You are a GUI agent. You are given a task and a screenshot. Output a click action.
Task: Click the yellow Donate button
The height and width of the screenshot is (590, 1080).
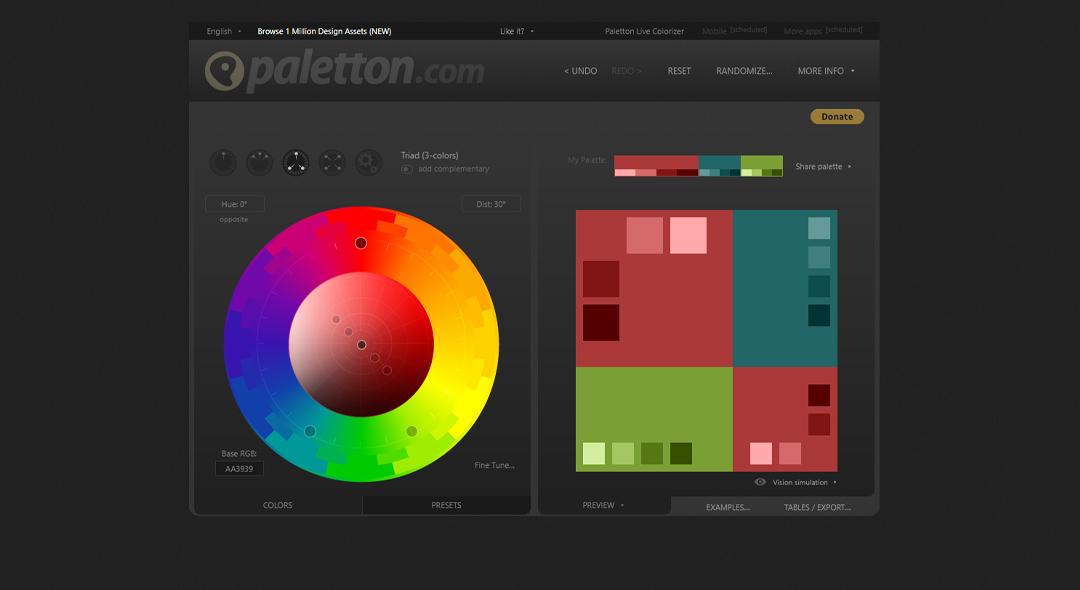(837, 116)
